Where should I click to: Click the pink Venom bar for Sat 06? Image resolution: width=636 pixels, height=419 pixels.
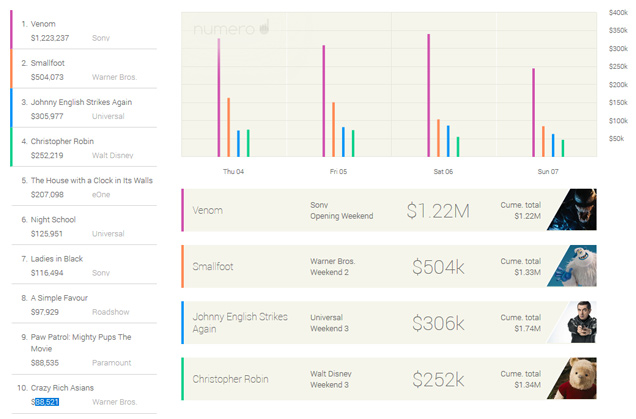coord(428,96)
